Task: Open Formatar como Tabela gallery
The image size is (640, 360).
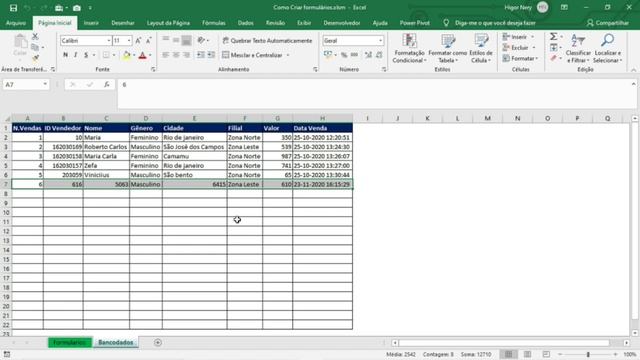Action: [447, 49]
